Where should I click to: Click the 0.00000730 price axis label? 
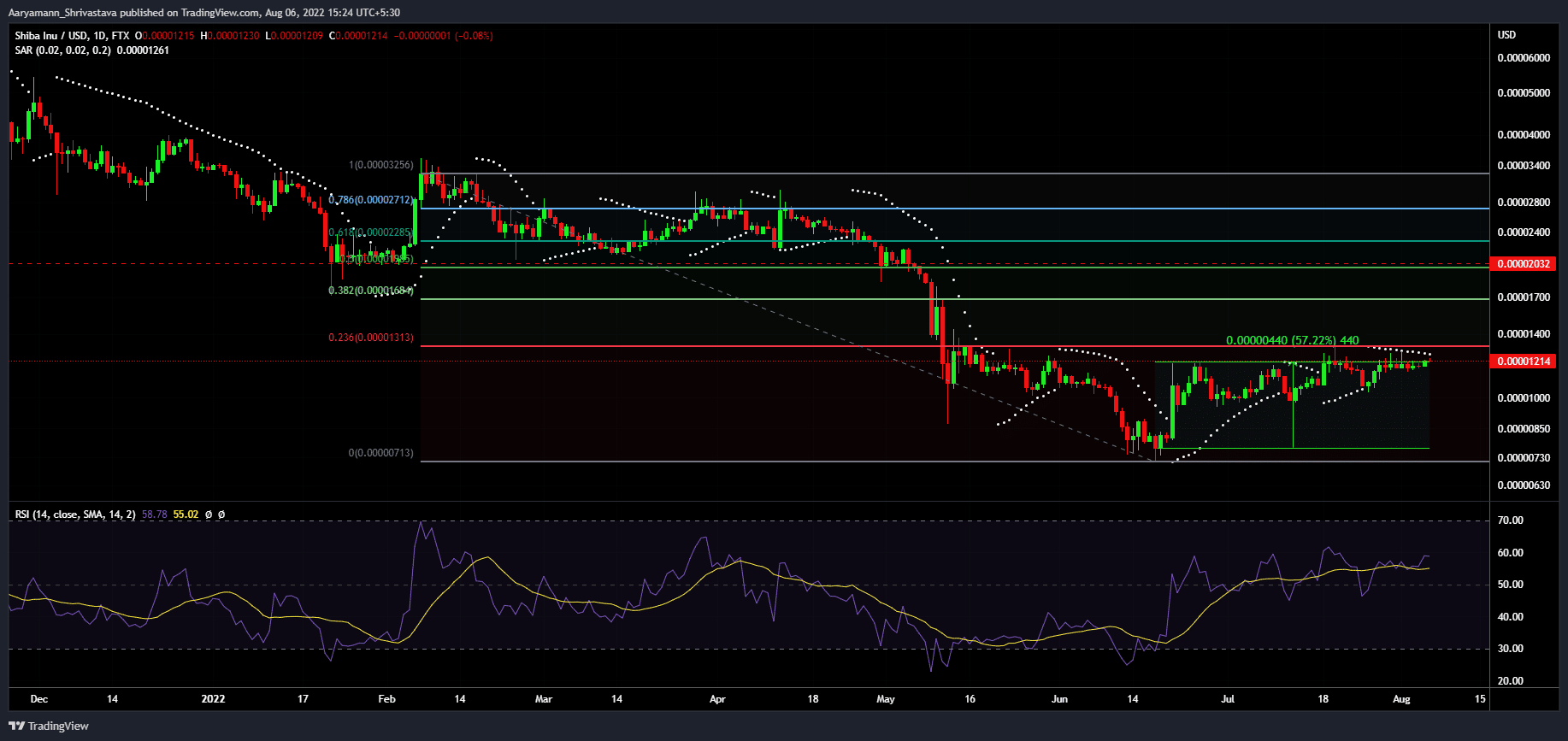1524,458
